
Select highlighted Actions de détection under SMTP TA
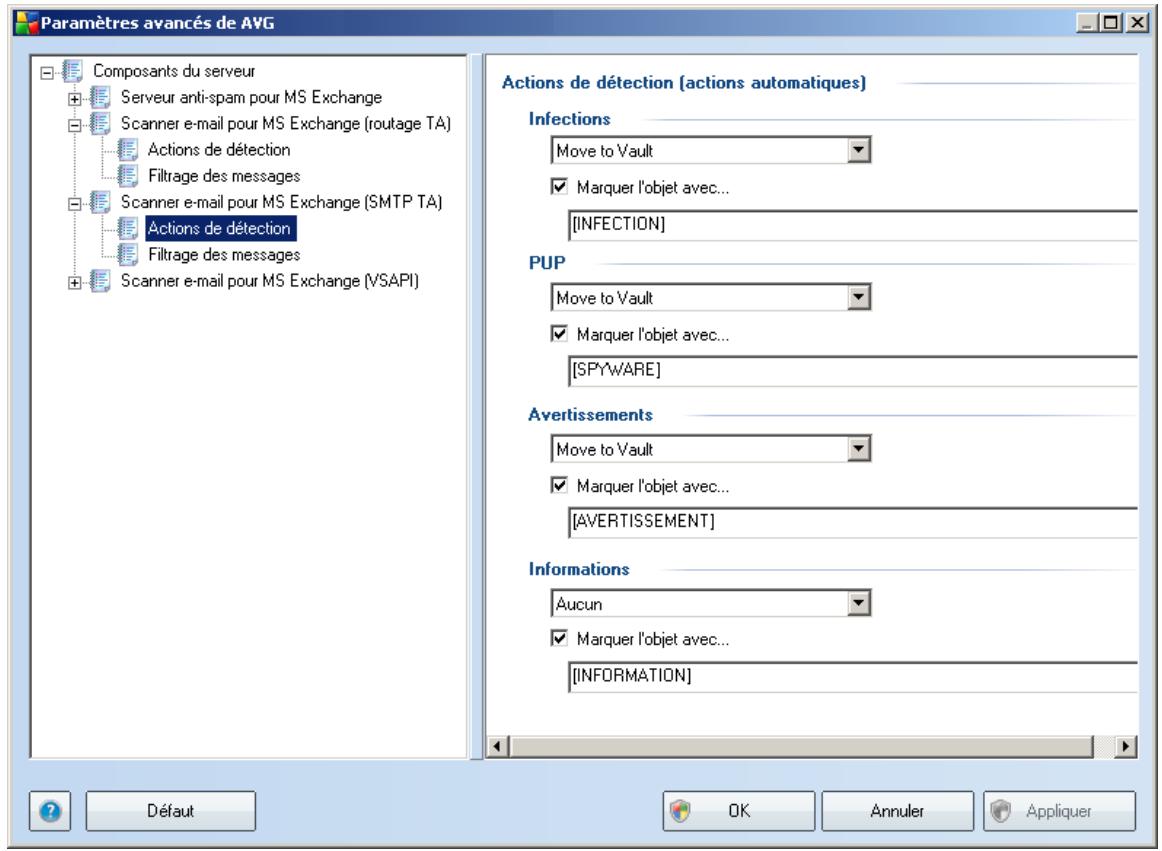(x=221, y=228)
